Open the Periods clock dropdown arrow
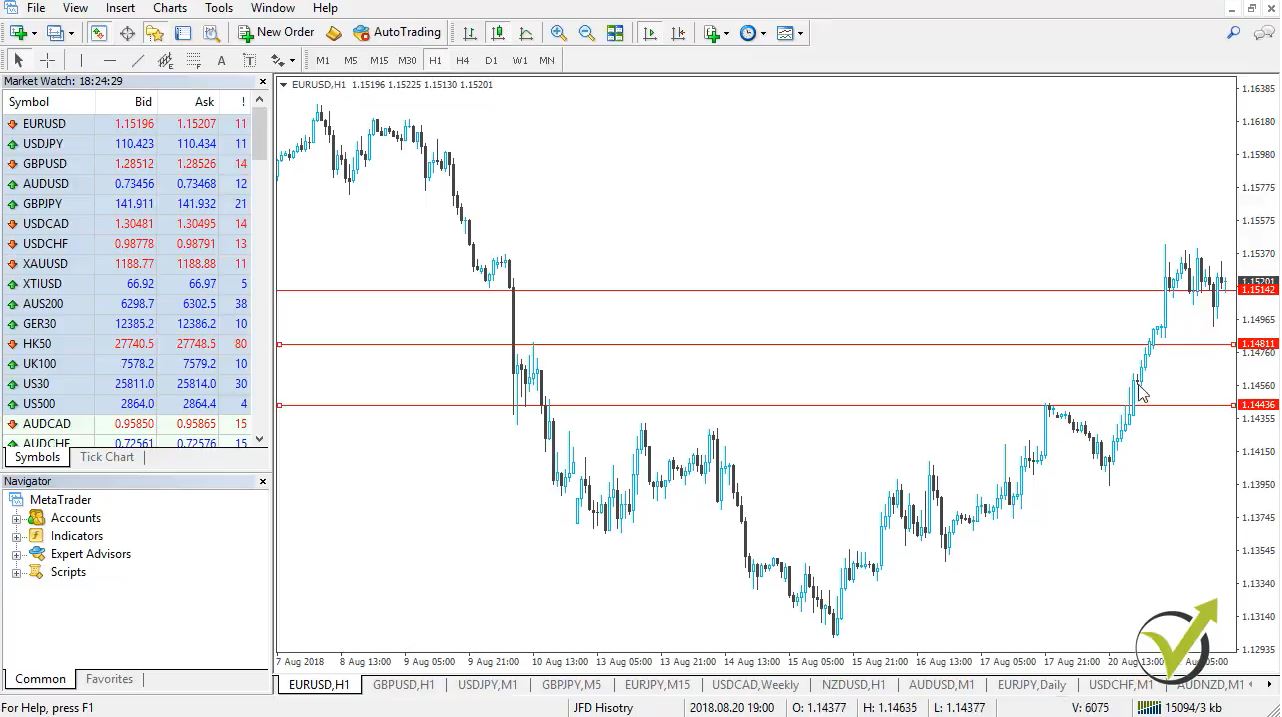Image resolution: width=1282 pixels, height=717 pixels. pos(764,32)
